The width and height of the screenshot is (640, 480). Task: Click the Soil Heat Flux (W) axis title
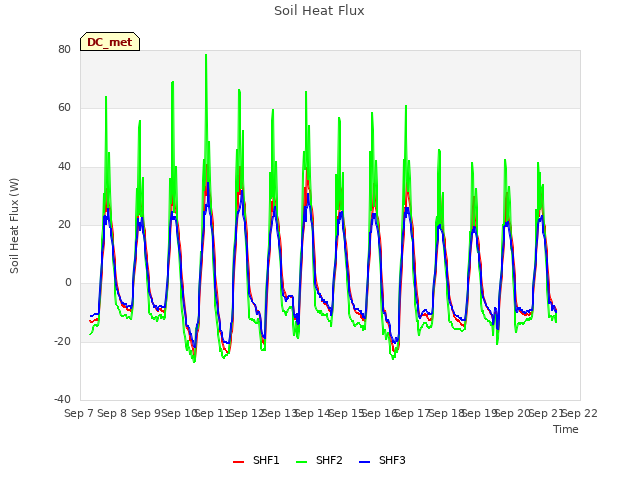14,226
